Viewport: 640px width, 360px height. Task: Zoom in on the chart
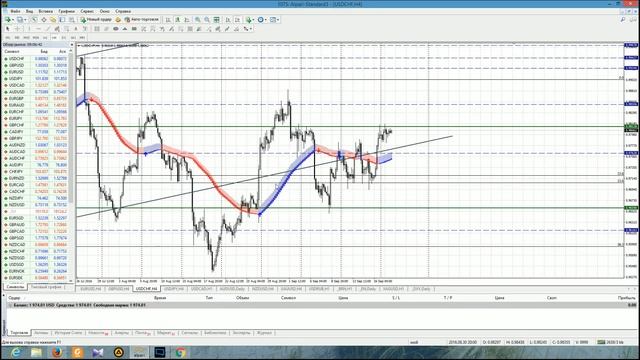pos(198,20)
